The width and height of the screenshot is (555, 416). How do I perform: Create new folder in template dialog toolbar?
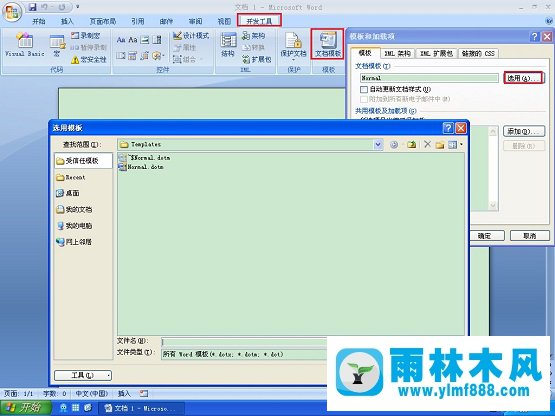click(440, 144)
